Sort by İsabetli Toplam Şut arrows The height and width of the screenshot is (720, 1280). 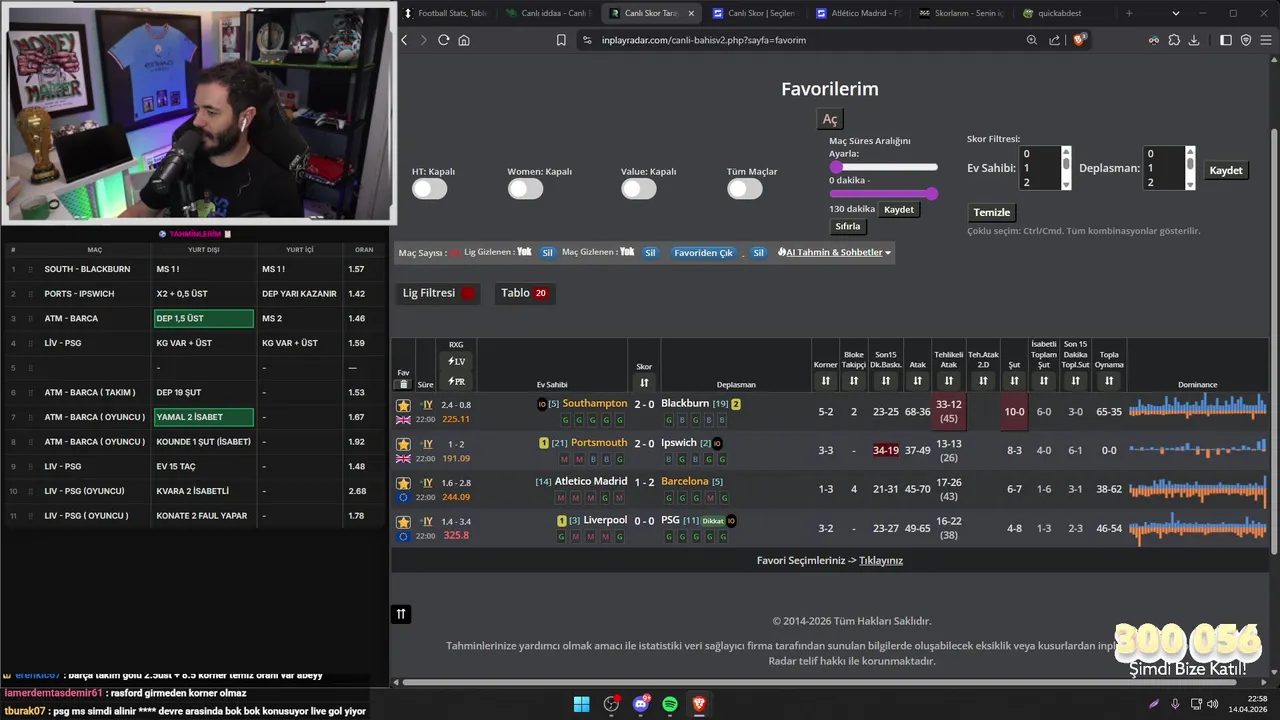coord(1043,381)
